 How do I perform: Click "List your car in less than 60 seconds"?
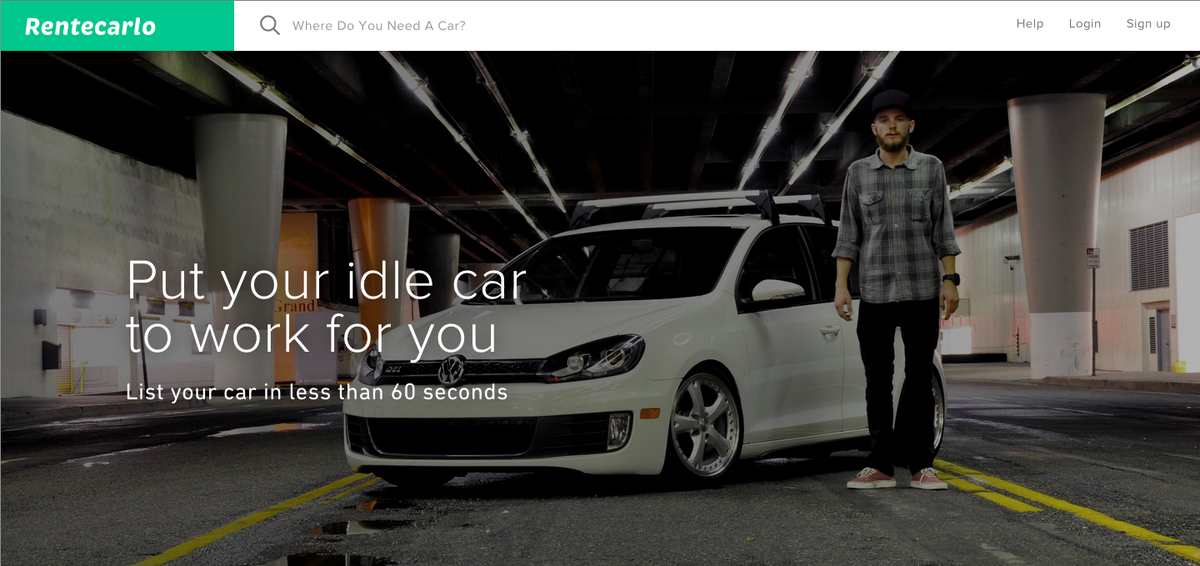[x=317, y=392]
